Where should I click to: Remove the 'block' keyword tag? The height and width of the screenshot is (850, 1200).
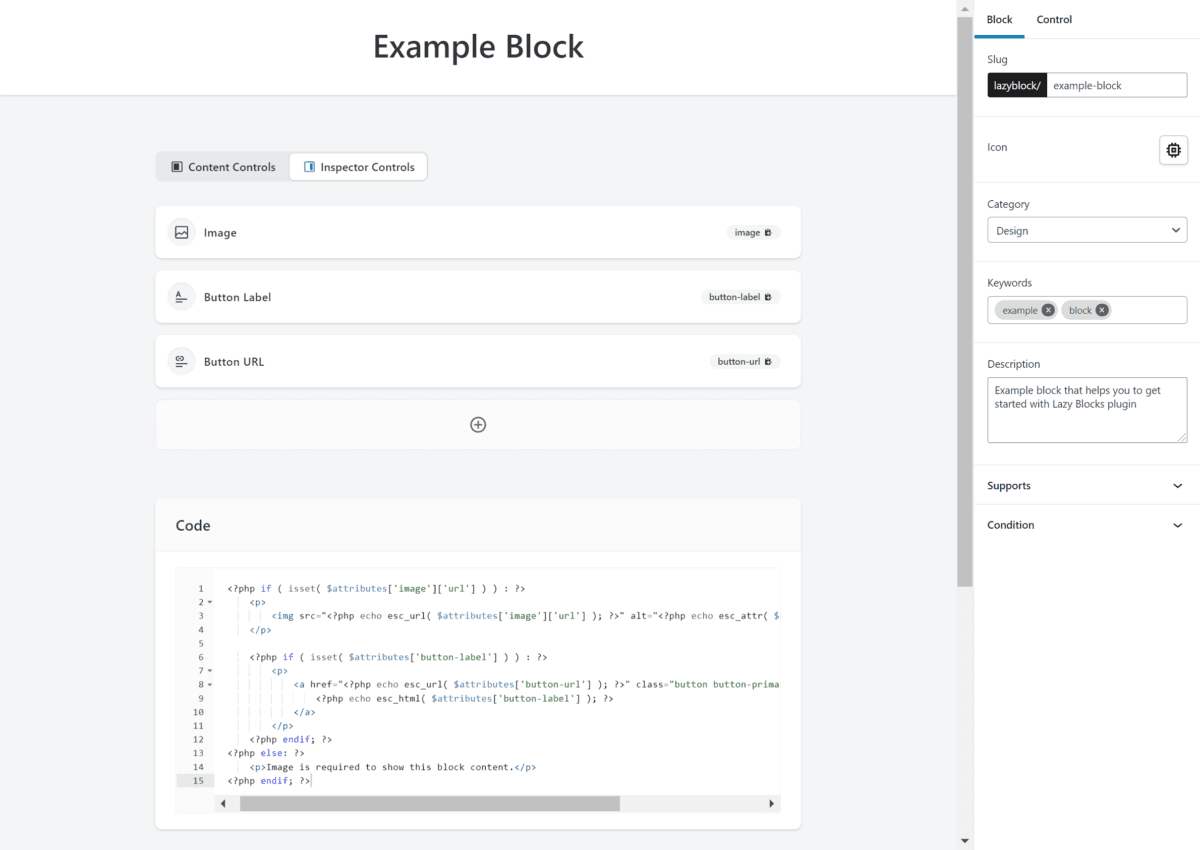coord(1101,310)
